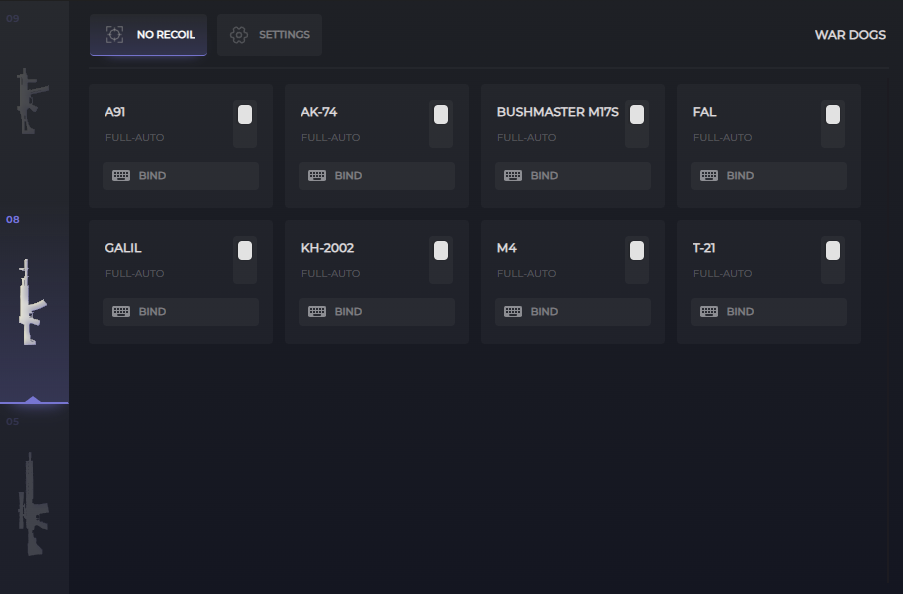Screen dimensions: 903x594
Task: Toggle the T-21 switch
Action: coord(833,260)
